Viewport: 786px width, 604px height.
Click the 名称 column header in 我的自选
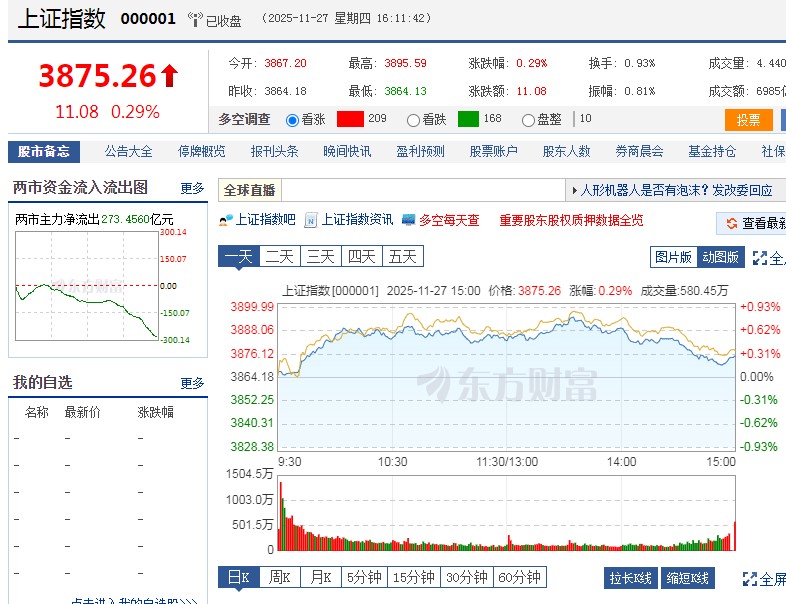coord(37,413)
